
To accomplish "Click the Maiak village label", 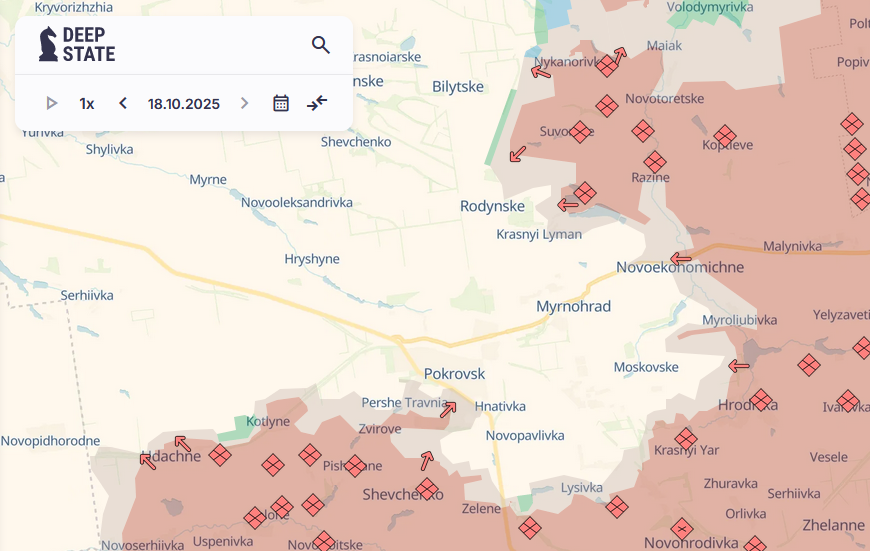I will pos(664,46).
